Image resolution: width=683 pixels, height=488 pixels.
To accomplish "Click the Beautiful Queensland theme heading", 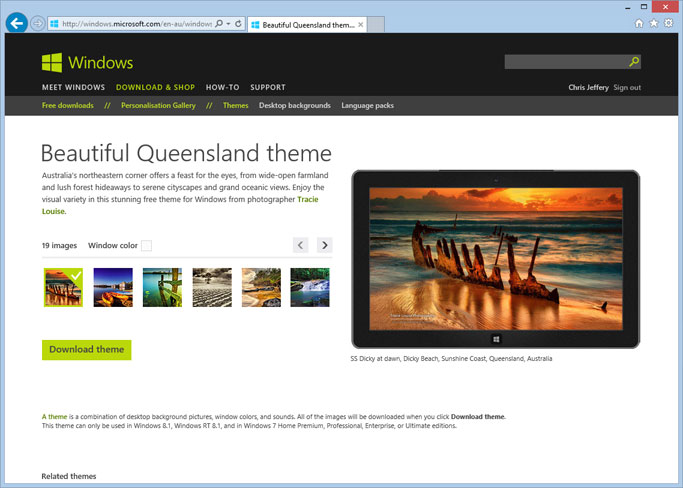I will [186, 153].
